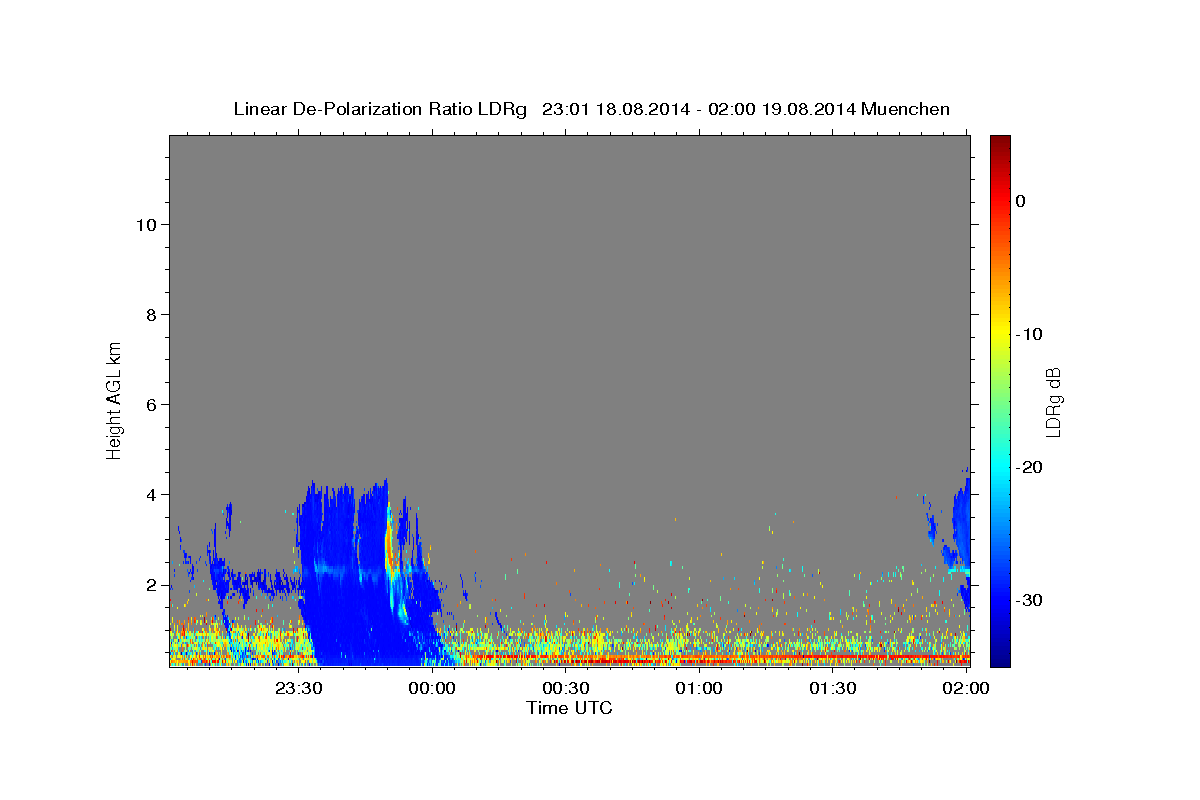Click the 23:30 time tick label
Viewport: 1200px width, 800px height.
(x=298, y=688)
